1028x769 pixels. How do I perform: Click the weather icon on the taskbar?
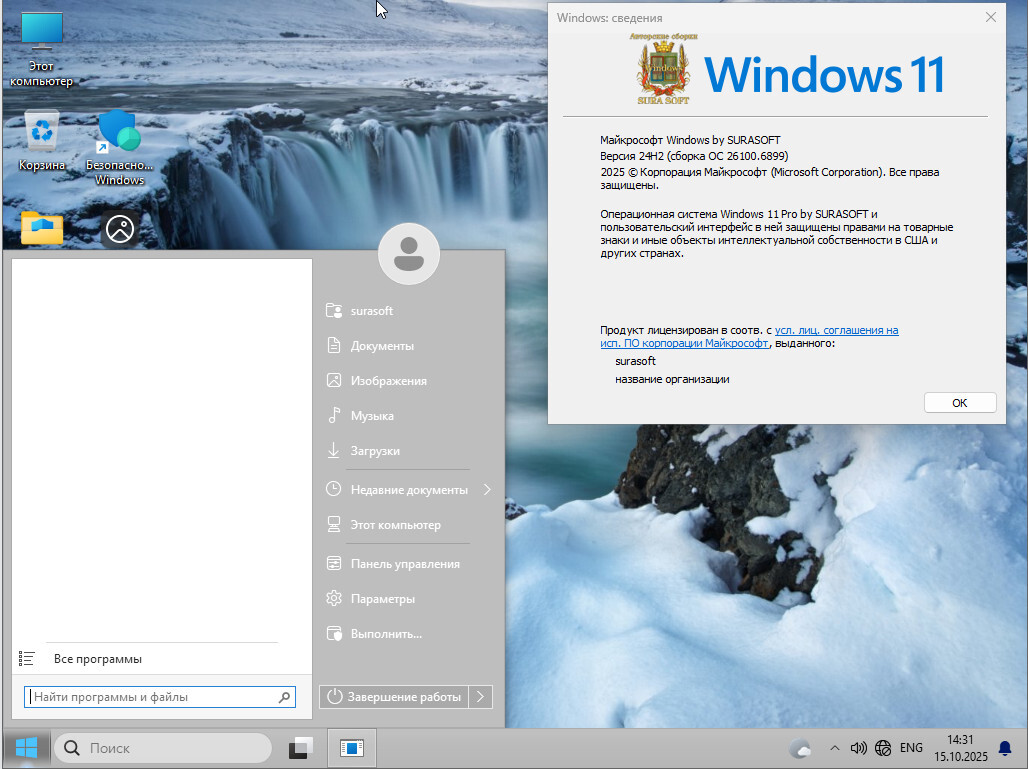tap(800, 747)
